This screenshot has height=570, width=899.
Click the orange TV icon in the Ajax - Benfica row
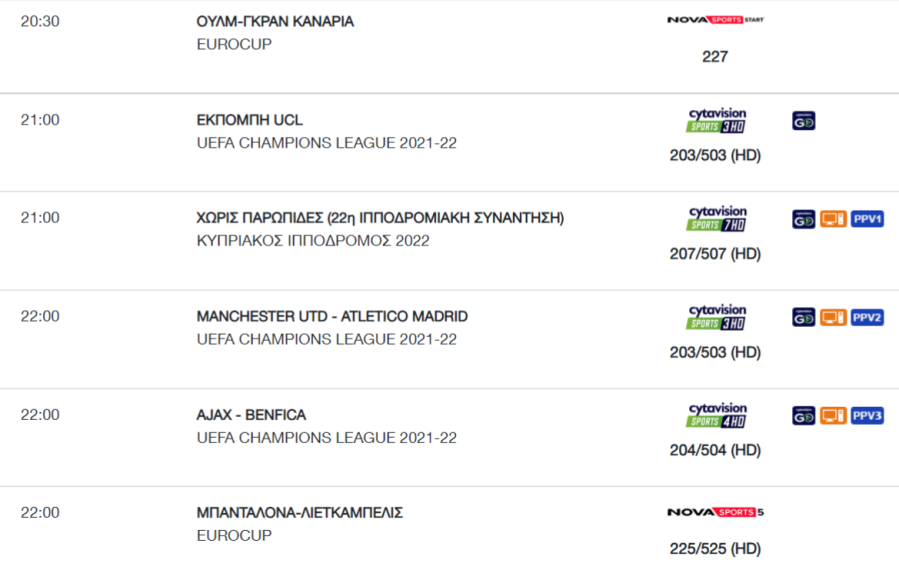point(833,415)
